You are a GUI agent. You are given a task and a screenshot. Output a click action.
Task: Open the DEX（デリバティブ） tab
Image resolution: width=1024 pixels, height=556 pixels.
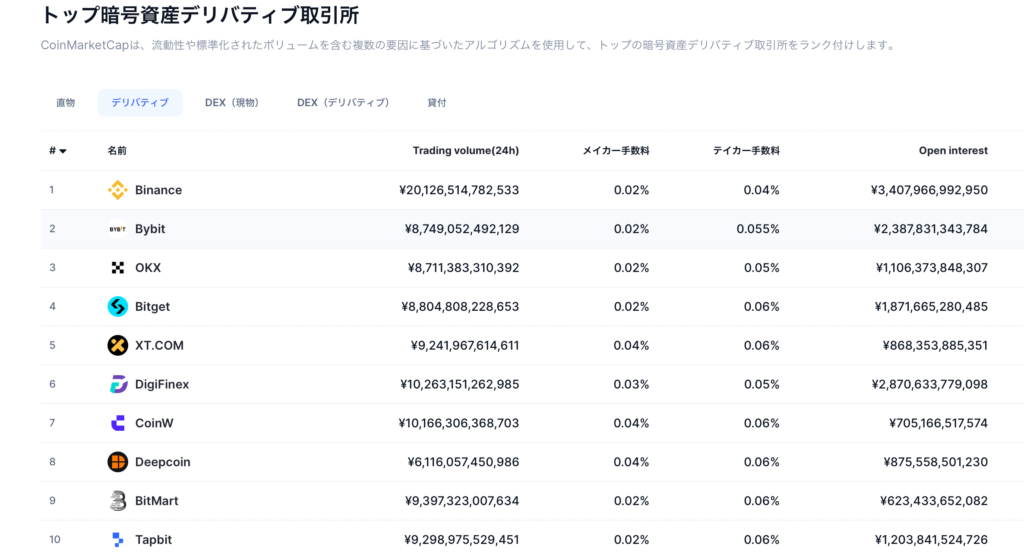[343, 103]
